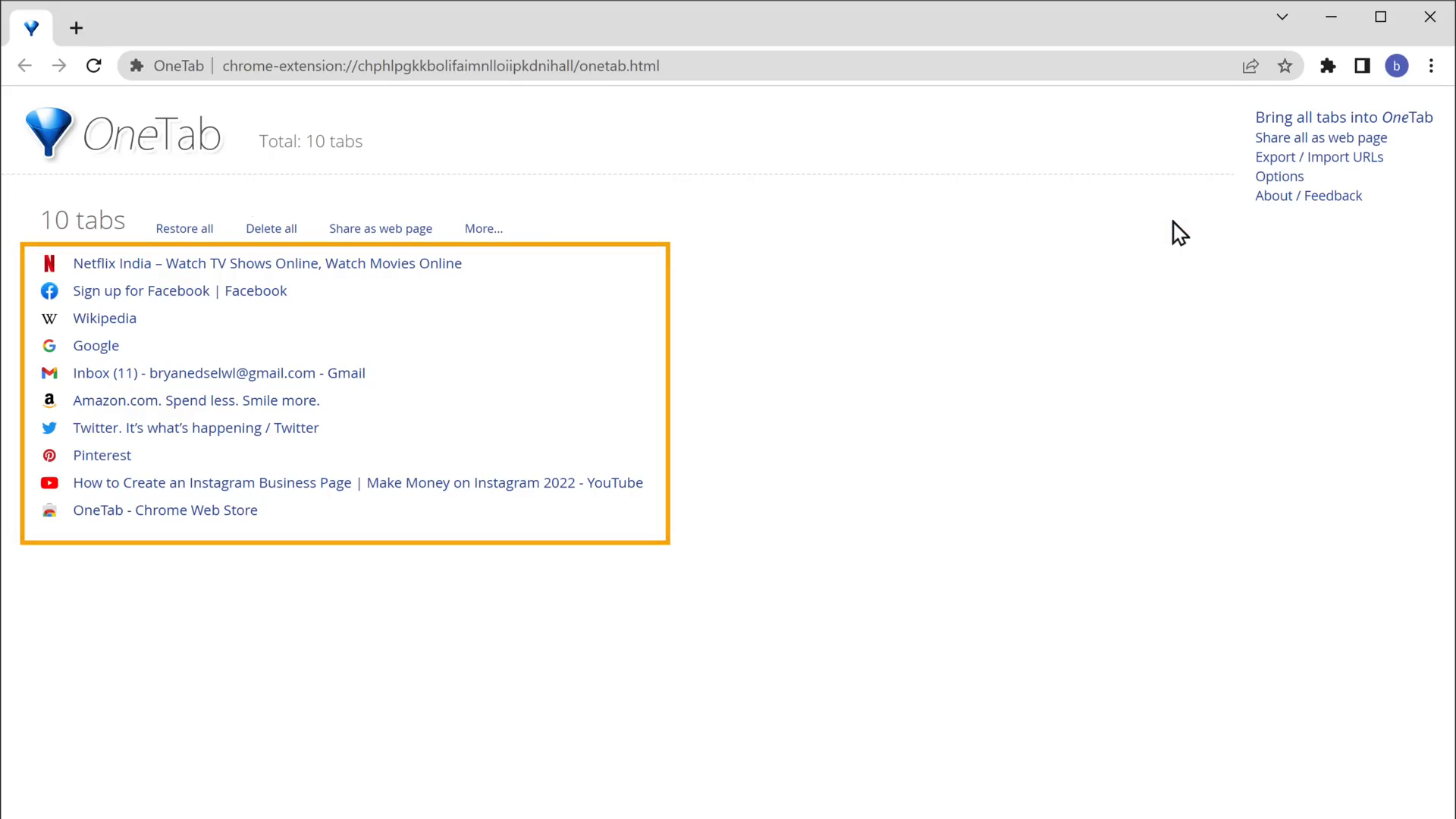Open Sign up for Facebook link
This screenshot has width=1456, height=819.
pyautogui.click(x=180, y=291)
